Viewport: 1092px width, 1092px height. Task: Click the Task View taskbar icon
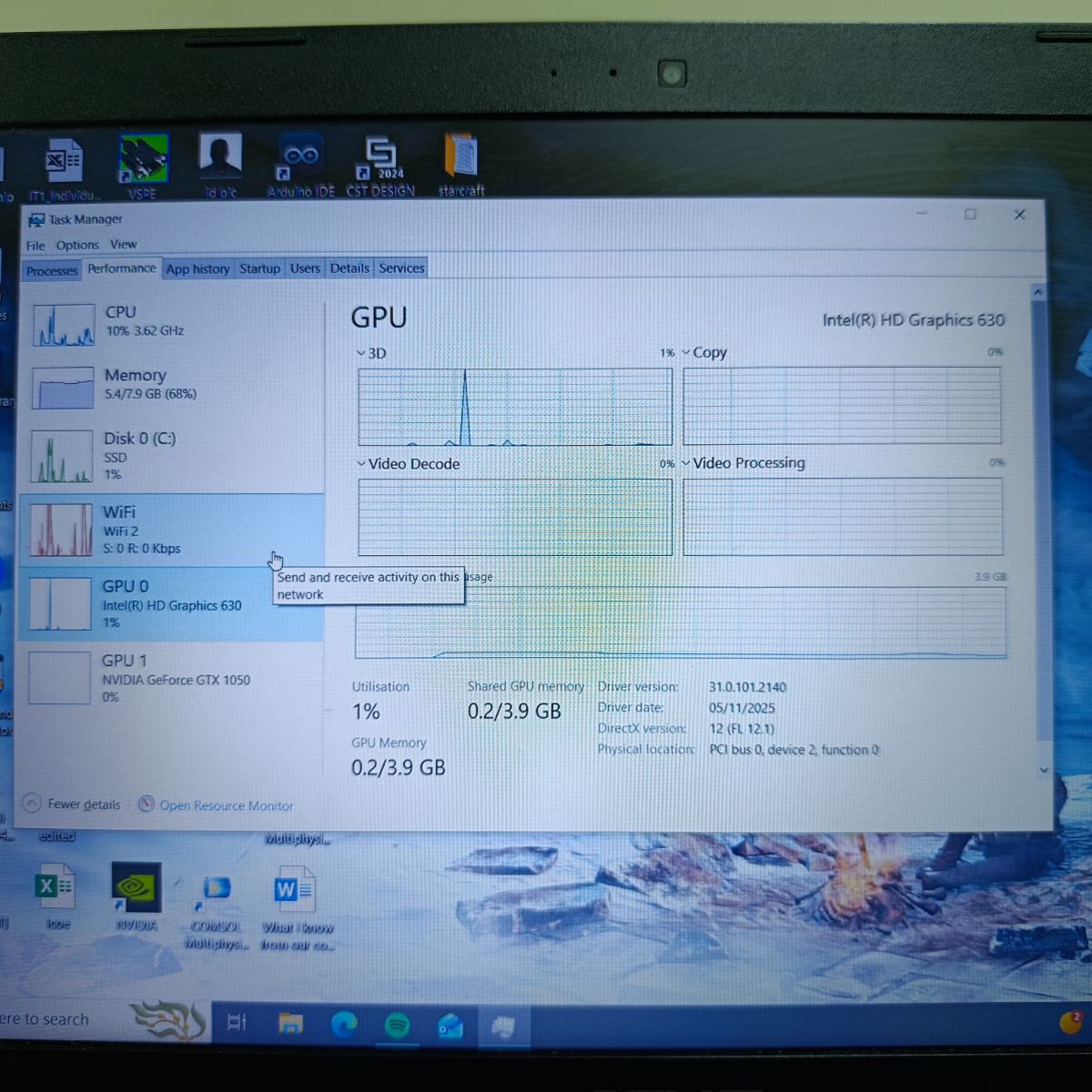pos(237,1023)
